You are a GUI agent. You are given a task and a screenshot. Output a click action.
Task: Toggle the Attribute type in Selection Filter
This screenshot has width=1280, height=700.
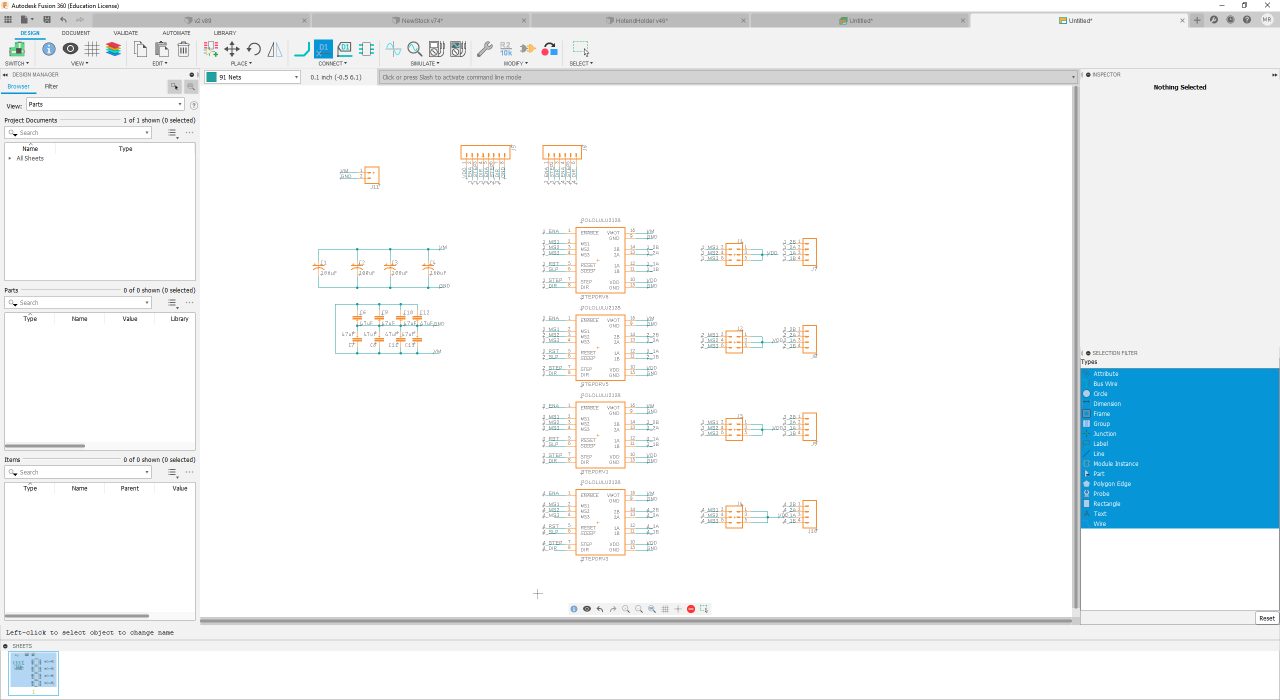(1180, 374)
